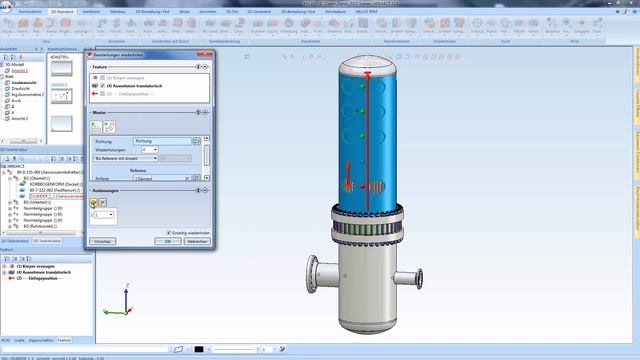Click the select-element icon beside Anfang field
Viewport: 640px width, 360px height.
tap(197, 178)
